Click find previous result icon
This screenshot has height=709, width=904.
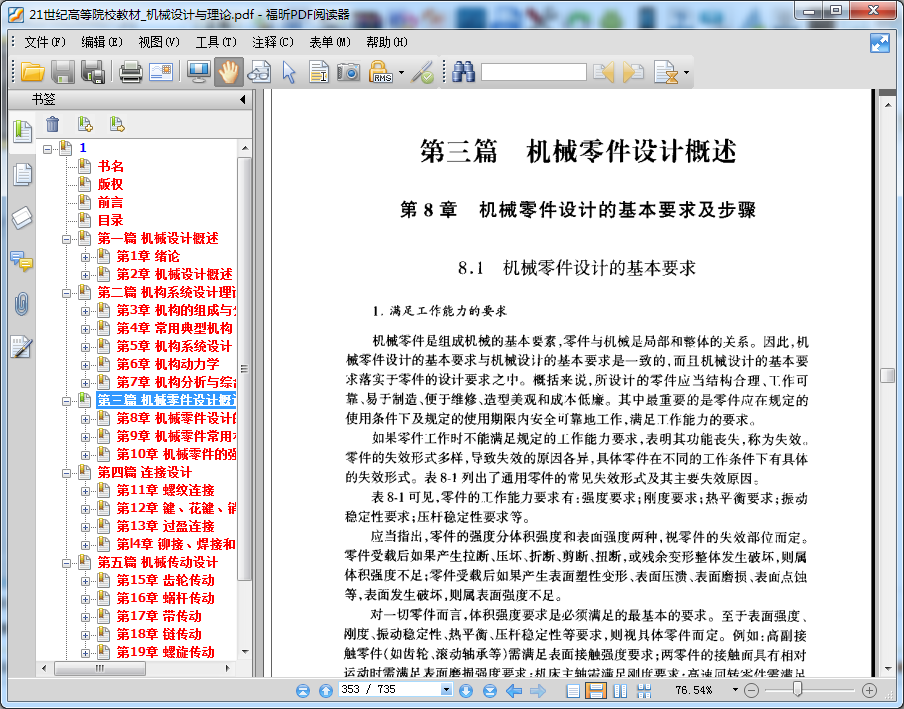pos(604,72)
